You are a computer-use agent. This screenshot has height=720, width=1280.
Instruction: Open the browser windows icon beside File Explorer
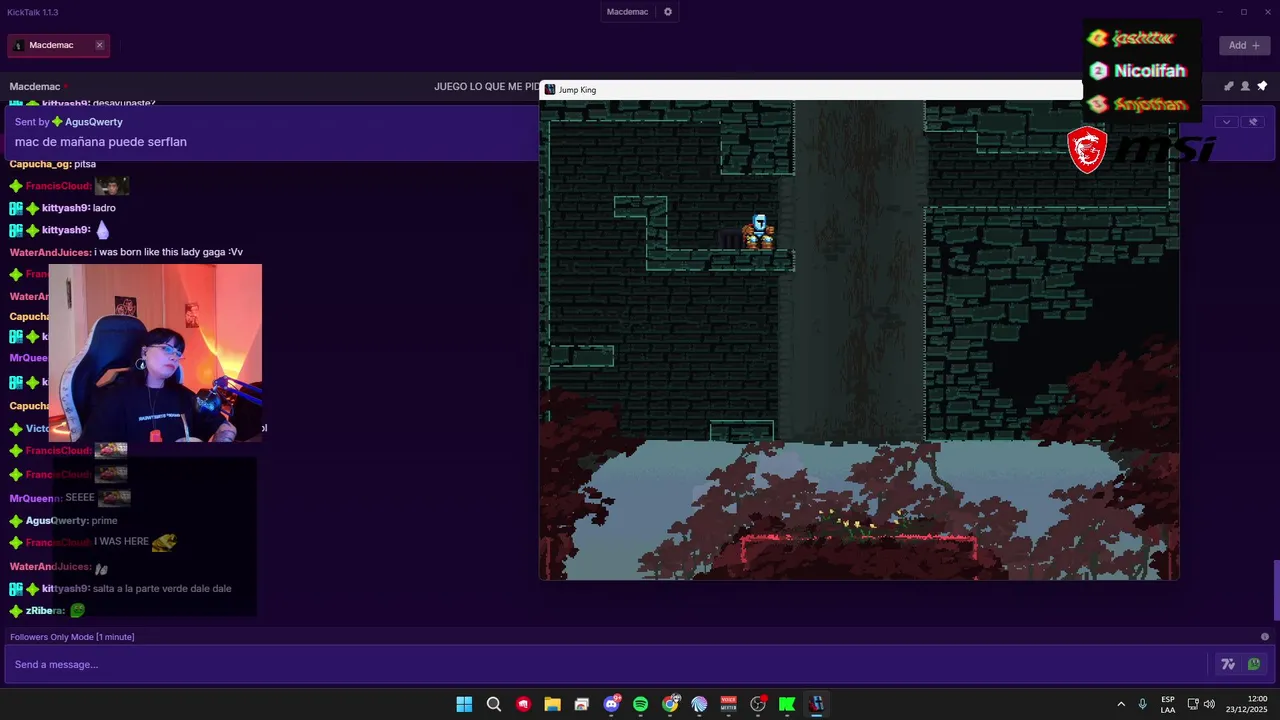tap(582, 704)
